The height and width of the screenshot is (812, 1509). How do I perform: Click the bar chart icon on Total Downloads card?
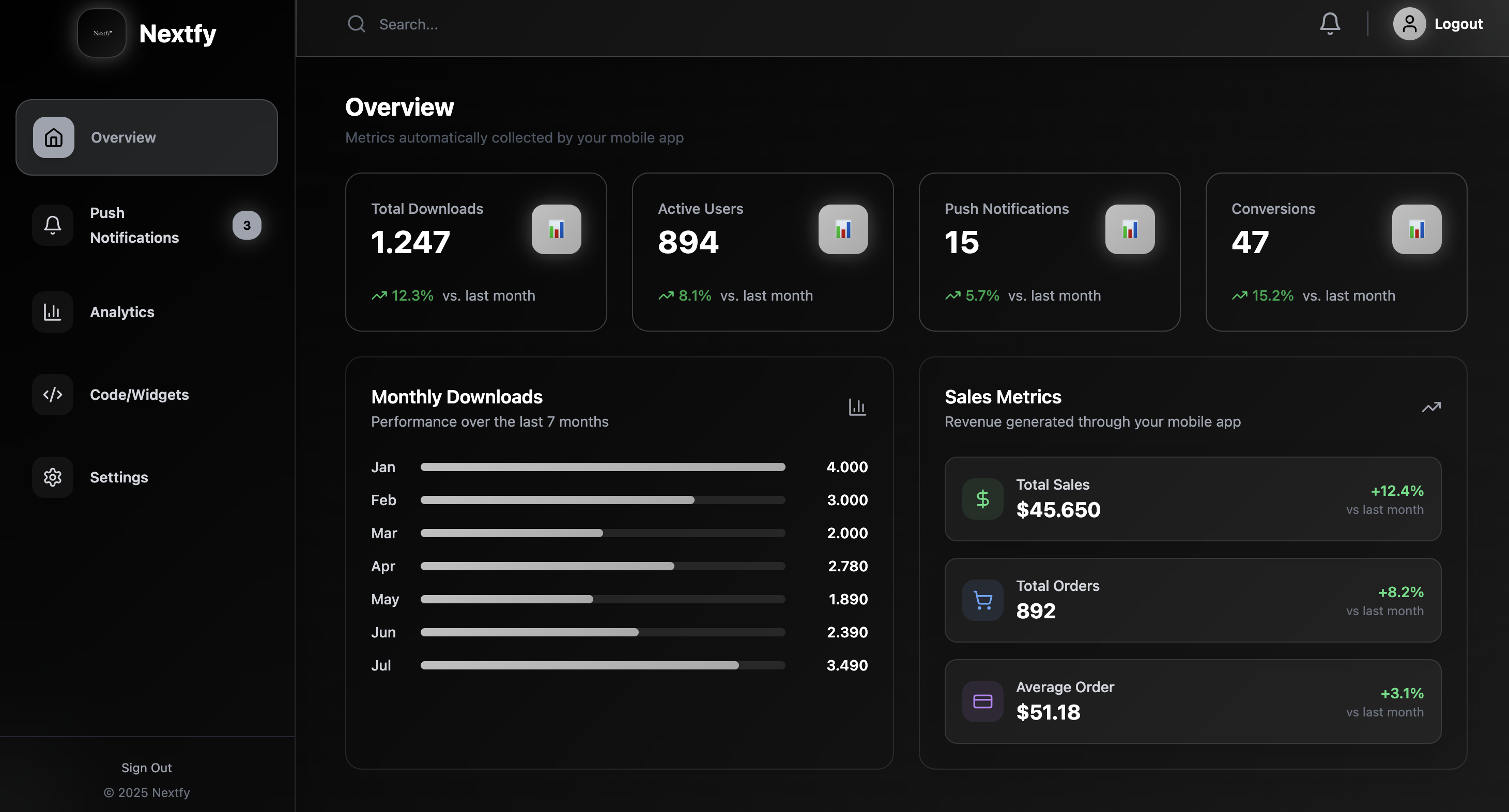pyautogui.click(x=557, y=229)
